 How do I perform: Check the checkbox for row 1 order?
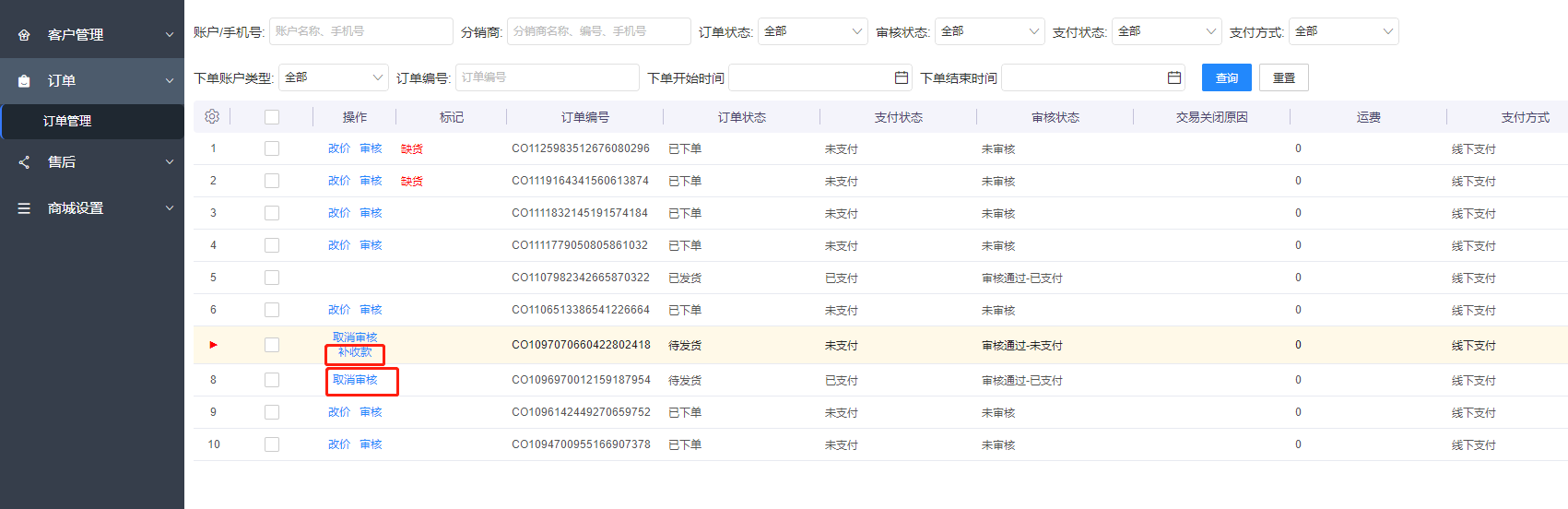point(272,148)
